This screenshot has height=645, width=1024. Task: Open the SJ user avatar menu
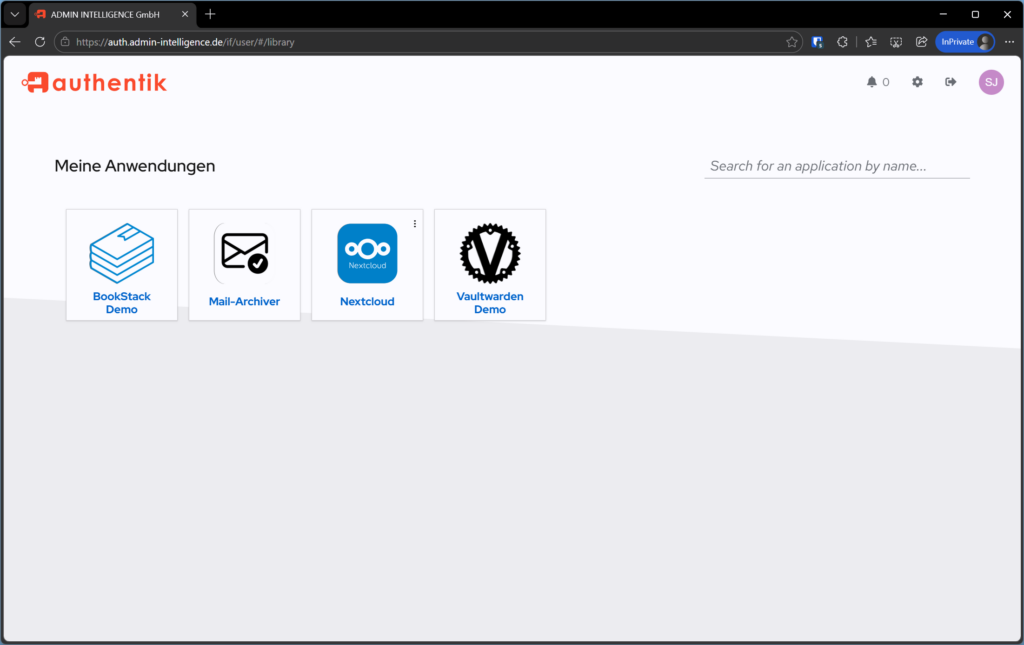tap(991, 82)
